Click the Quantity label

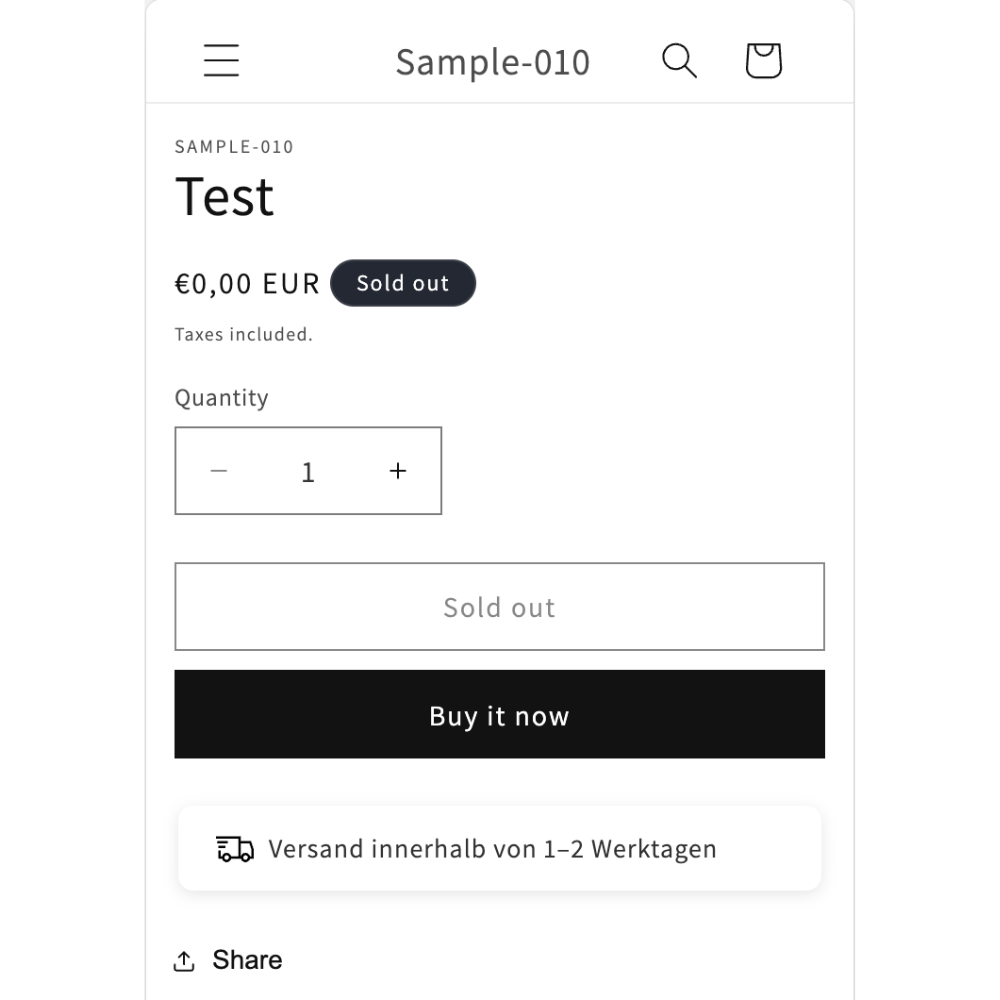pos(221,398)
